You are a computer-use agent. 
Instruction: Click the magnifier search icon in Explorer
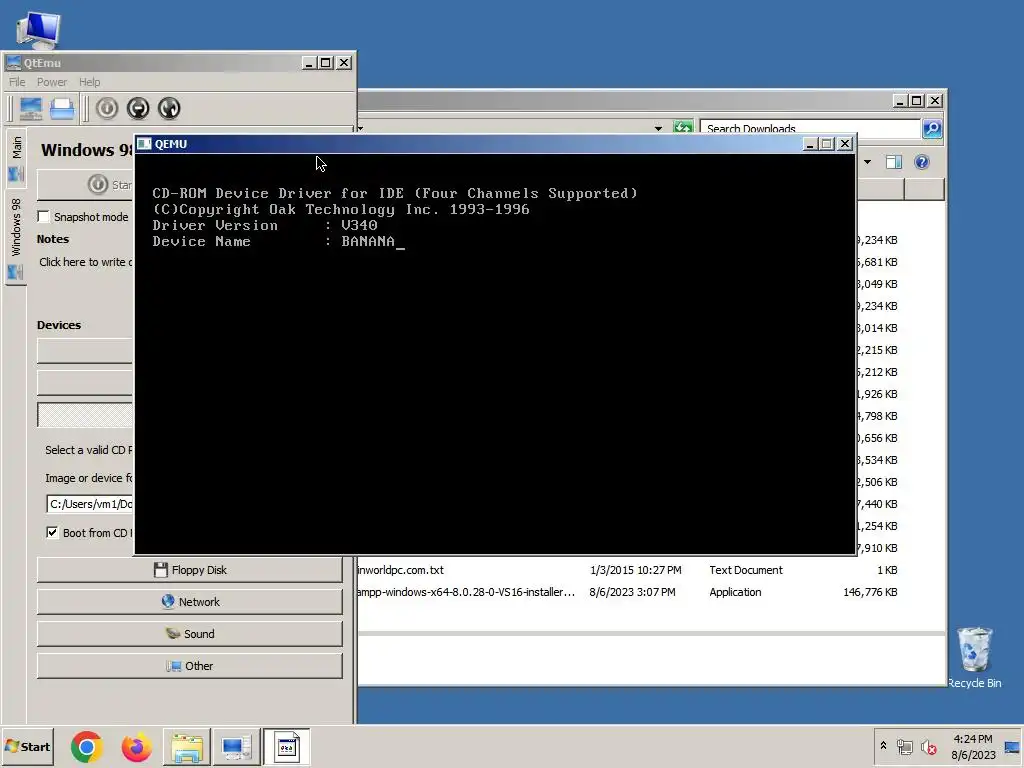(932, 129)
